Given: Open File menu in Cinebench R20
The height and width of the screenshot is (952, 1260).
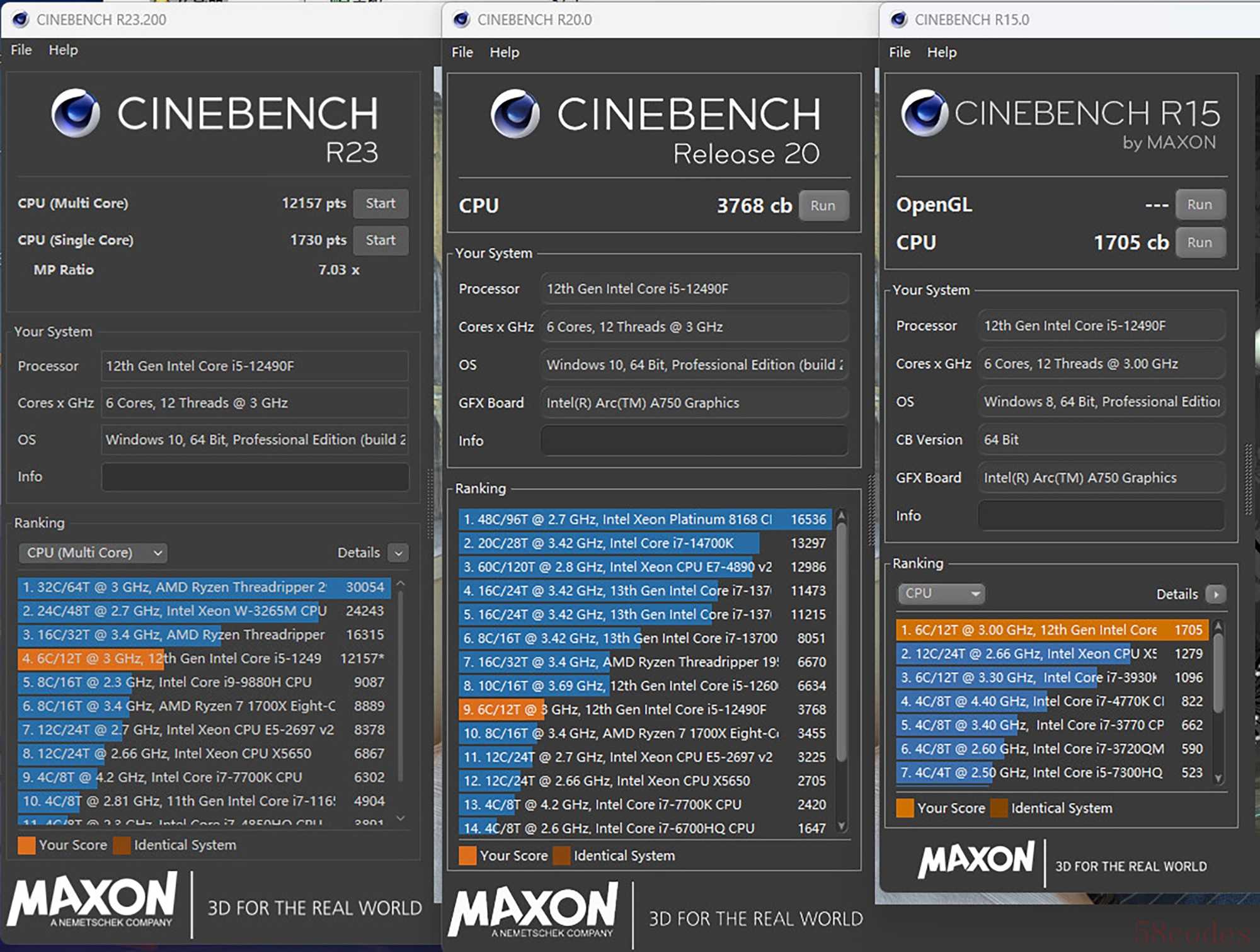Looking at the screenshot, I should pos(462,52).
